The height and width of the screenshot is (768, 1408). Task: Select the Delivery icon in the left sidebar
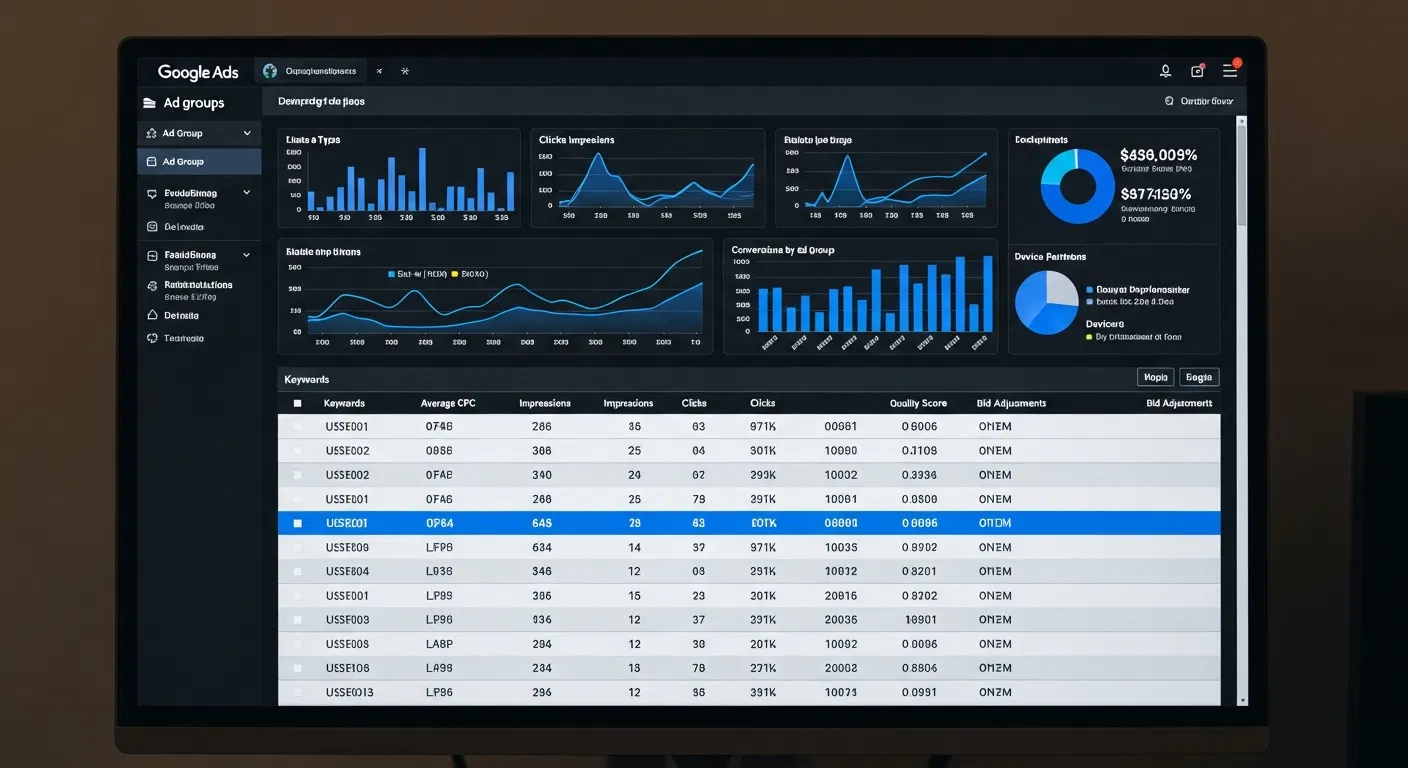(x=152, y=227)
